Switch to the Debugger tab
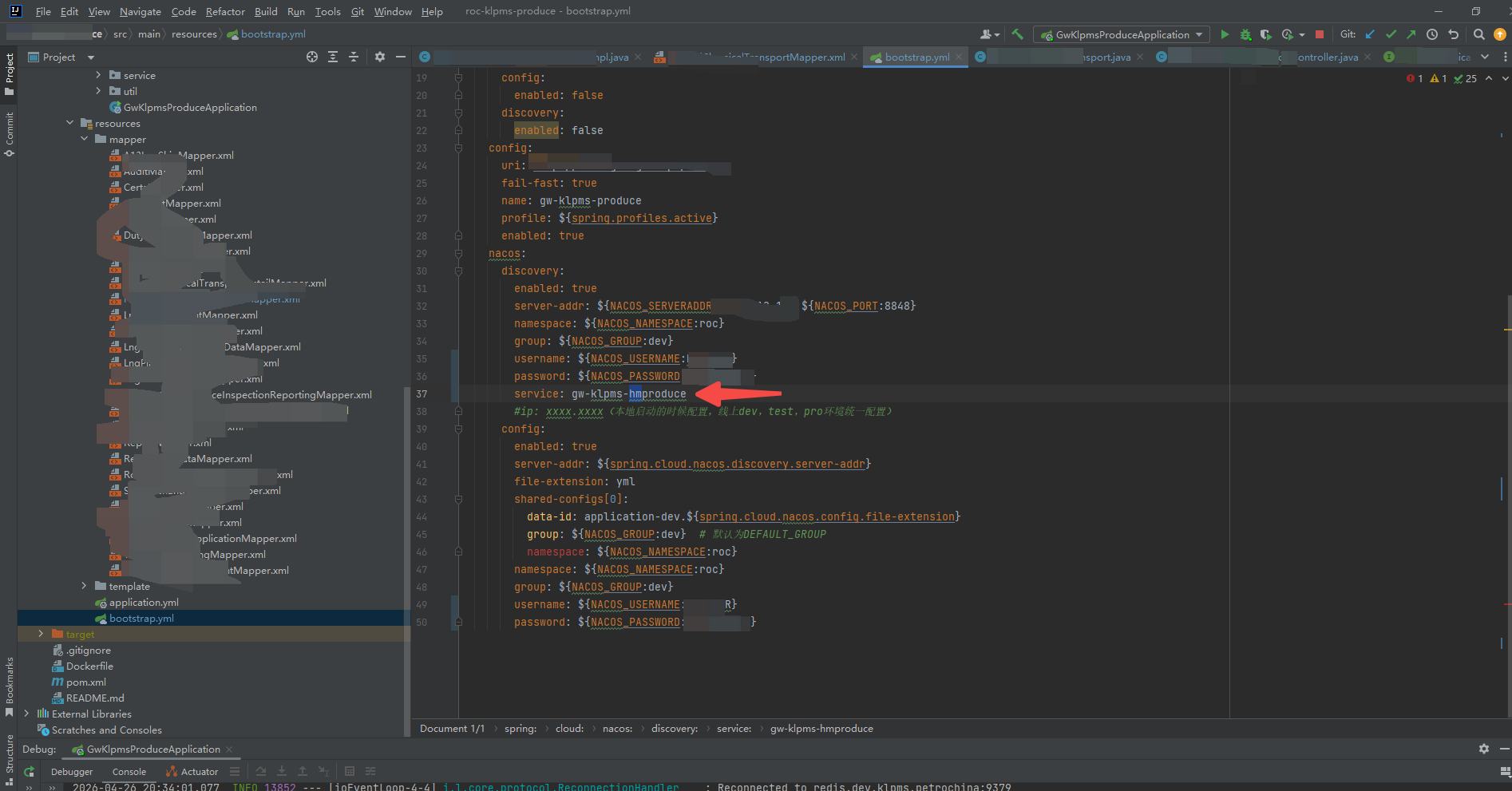The height and width of the screenshot is (791, 1512). tap(72, 772)
